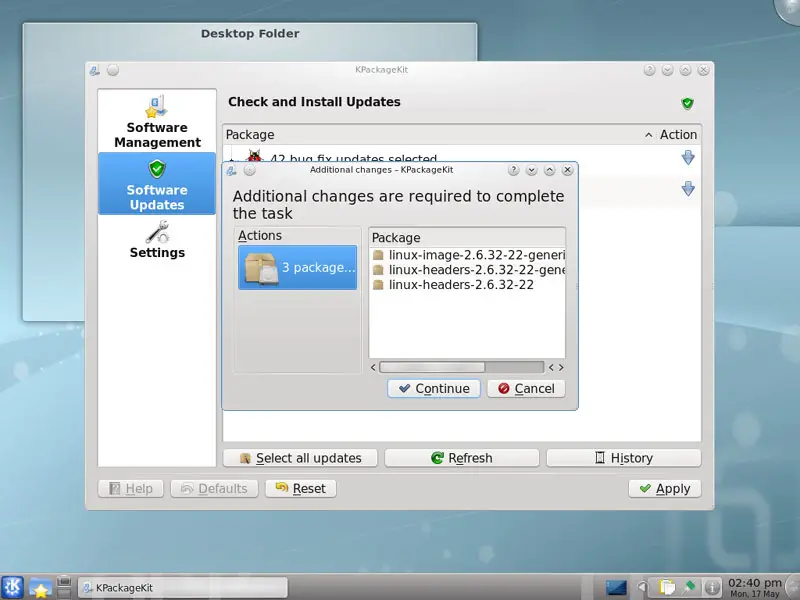Click the Additional changes dialog's window menu icon
Screen dimensions: 800x600
(231, 170)
